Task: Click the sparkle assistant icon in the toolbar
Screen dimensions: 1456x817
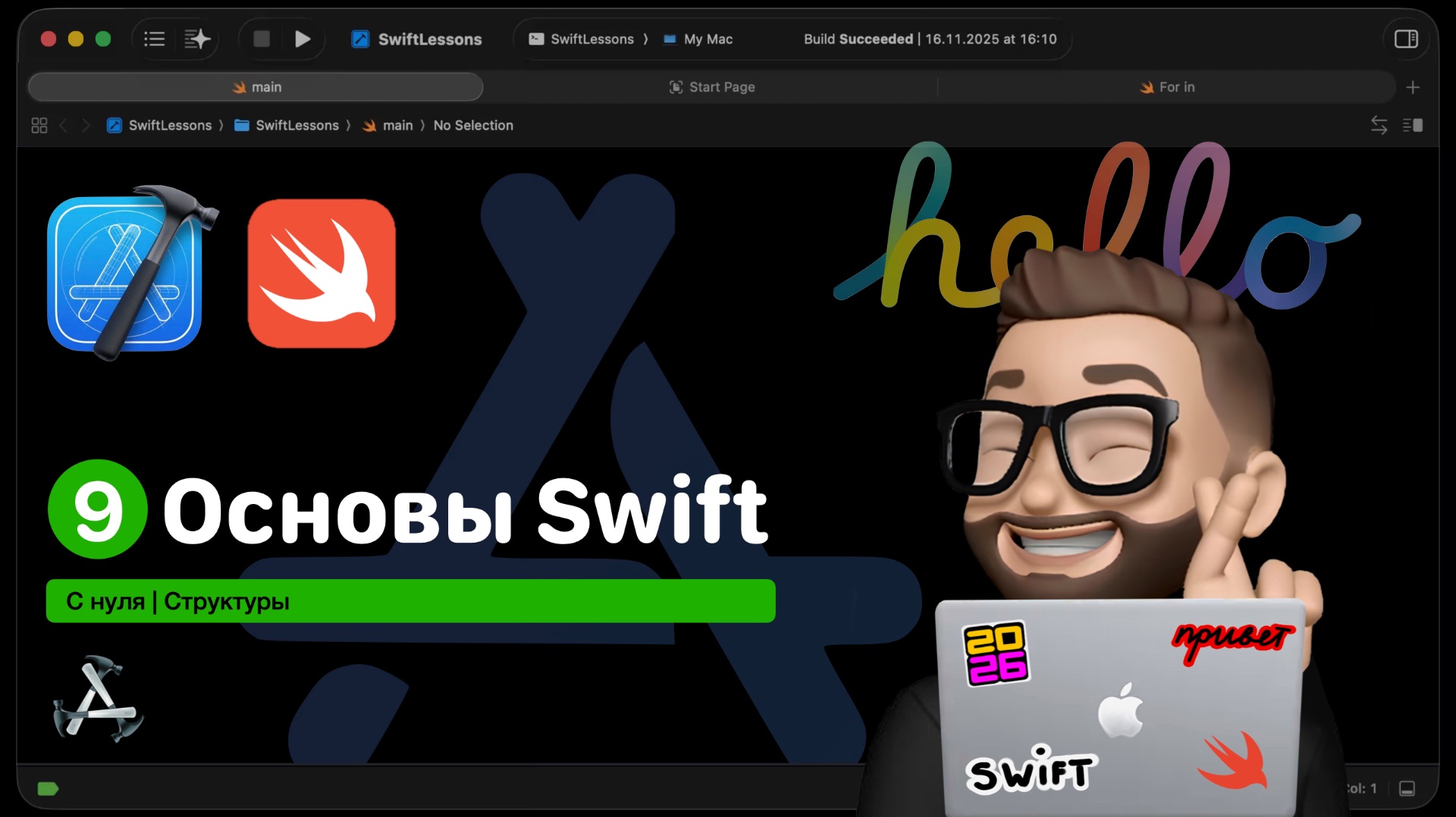Action: point(197,39)
